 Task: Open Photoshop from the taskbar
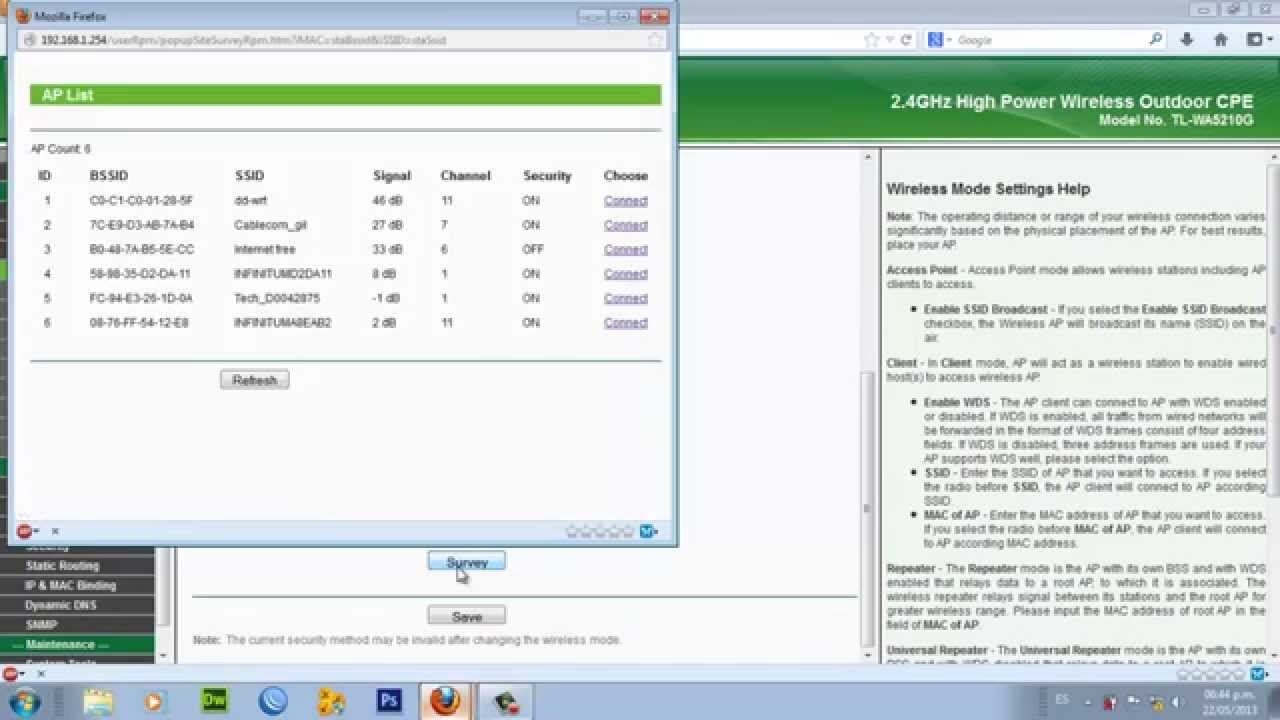pos(389,702)
